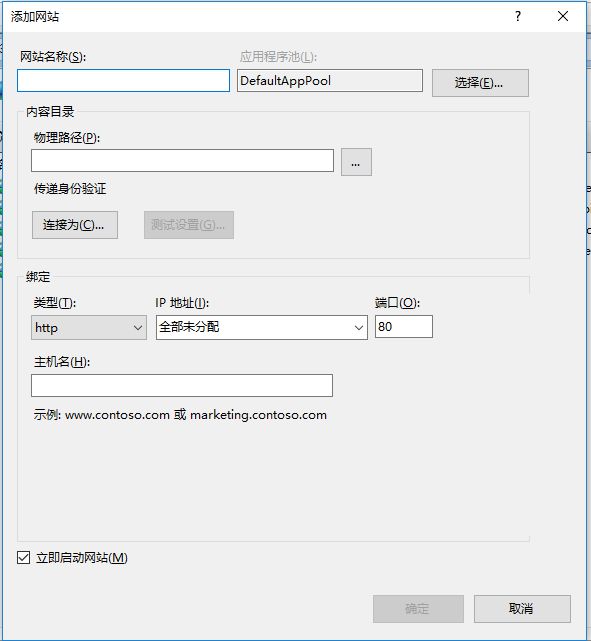591x641 pixels.
Task: Open the 类型 http dropdown
Action: point(89,327)
